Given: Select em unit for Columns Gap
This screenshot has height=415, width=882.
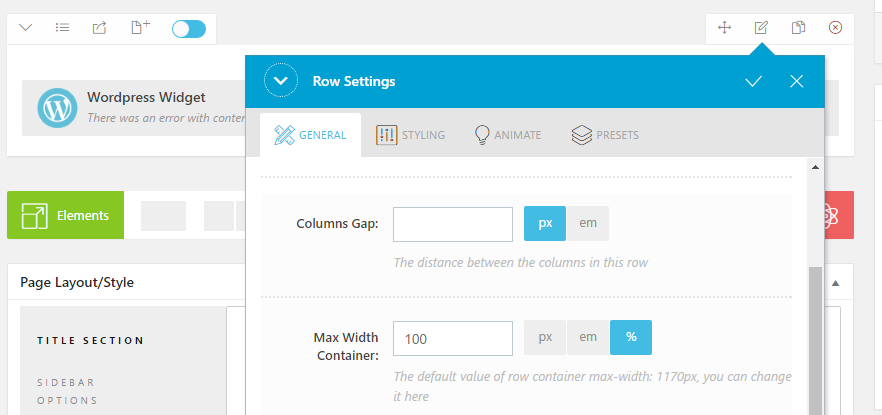Looking at the screenshot, I should point(588,224).
